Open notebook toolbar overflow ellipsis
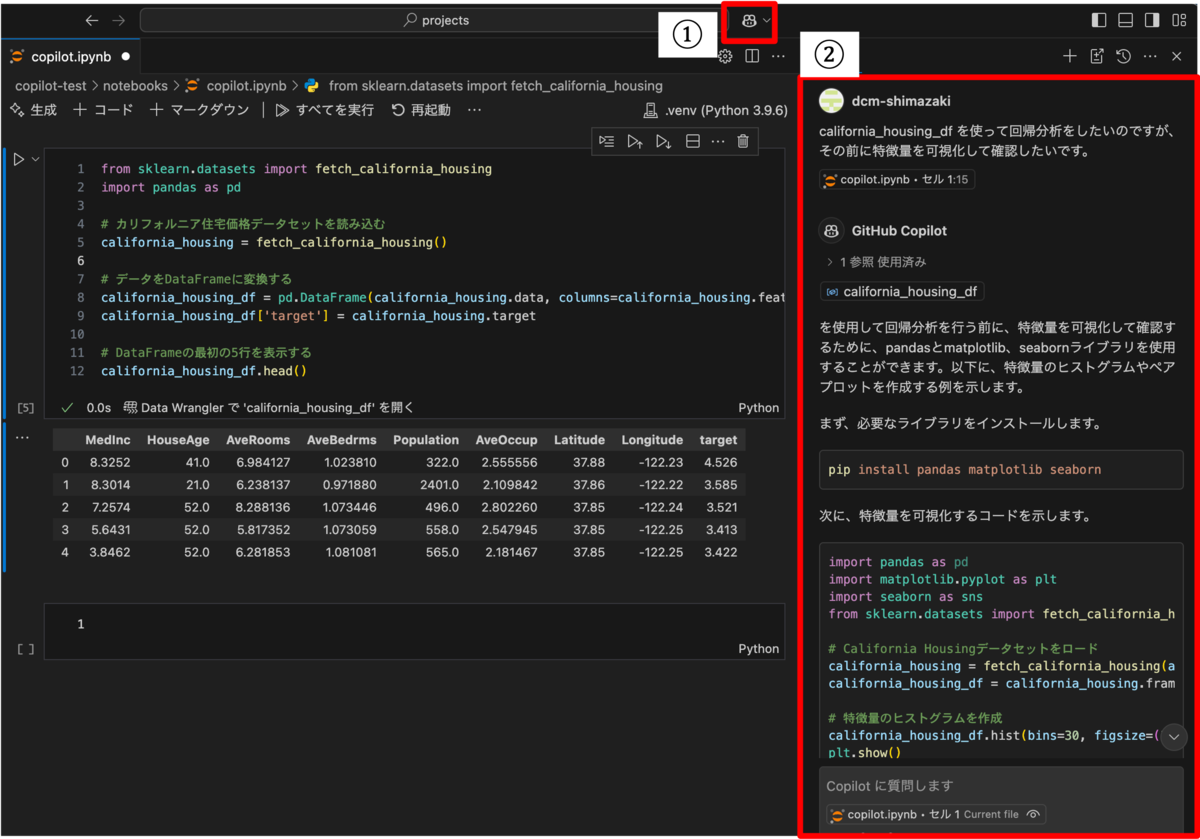Viewport: 1200px width, 839px height. click(x=474, y=110)
